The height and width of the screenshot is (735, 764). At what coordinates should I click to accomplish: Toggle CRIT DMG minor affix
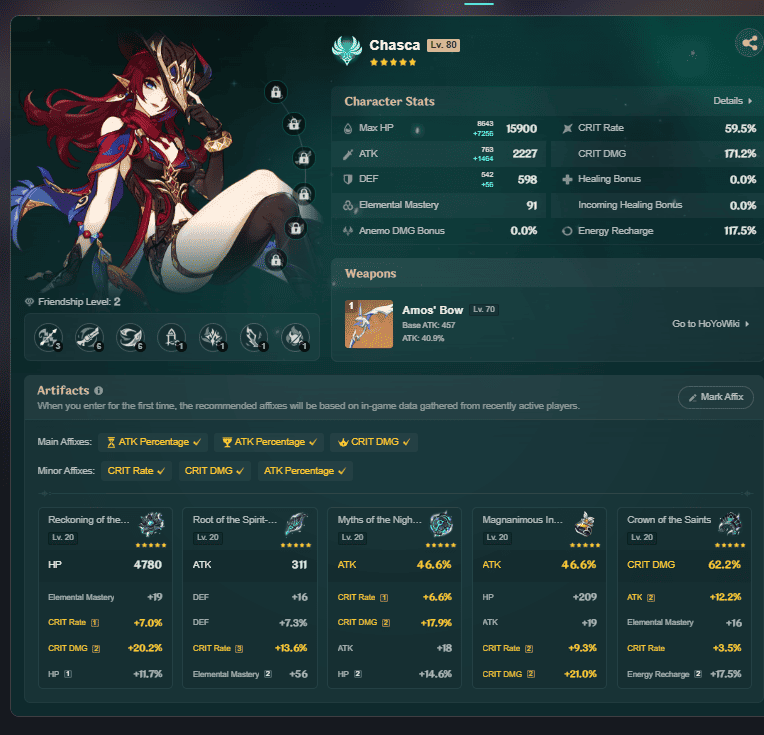214,471
